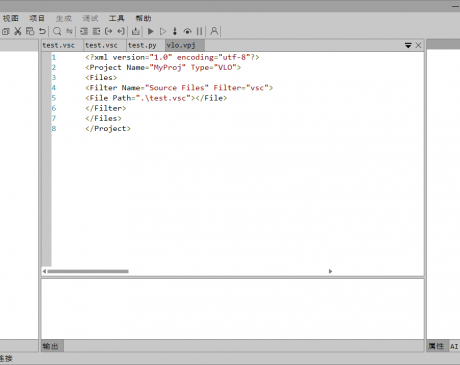Click the Decrease Indent icon
Screen dimensions: 460x365
tap(96, 31)
